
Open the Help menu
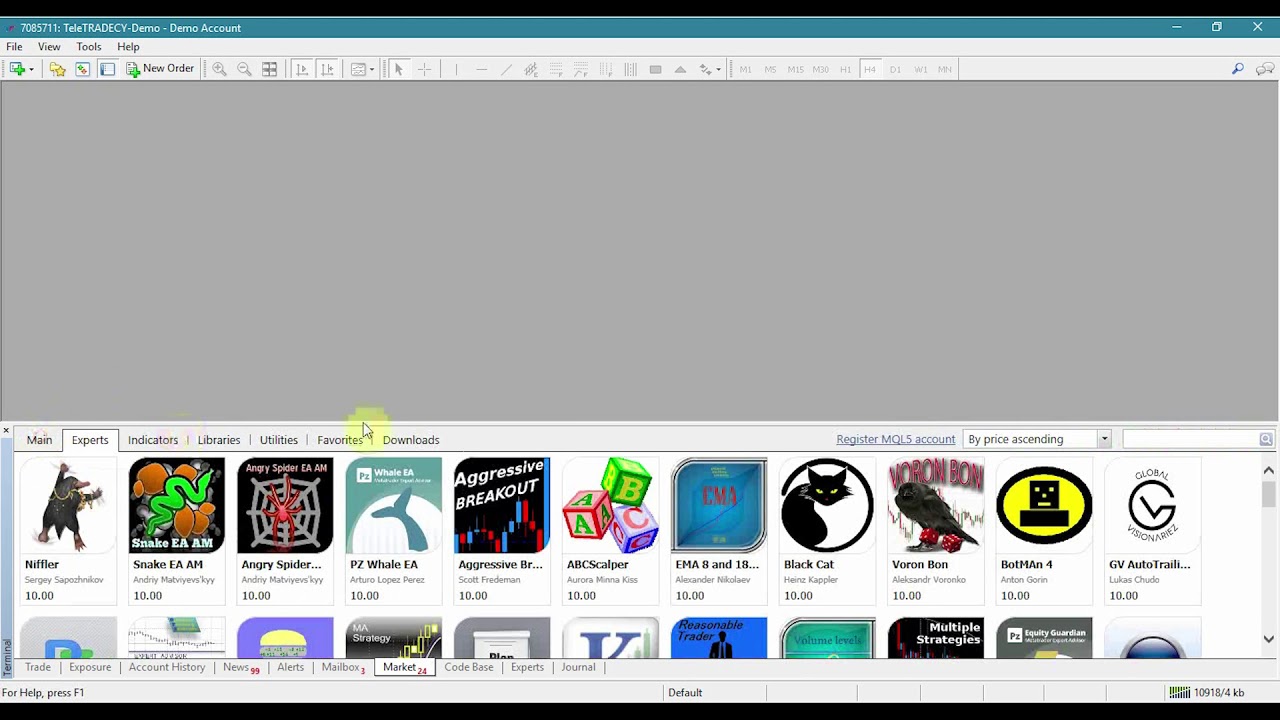[128, 47]
